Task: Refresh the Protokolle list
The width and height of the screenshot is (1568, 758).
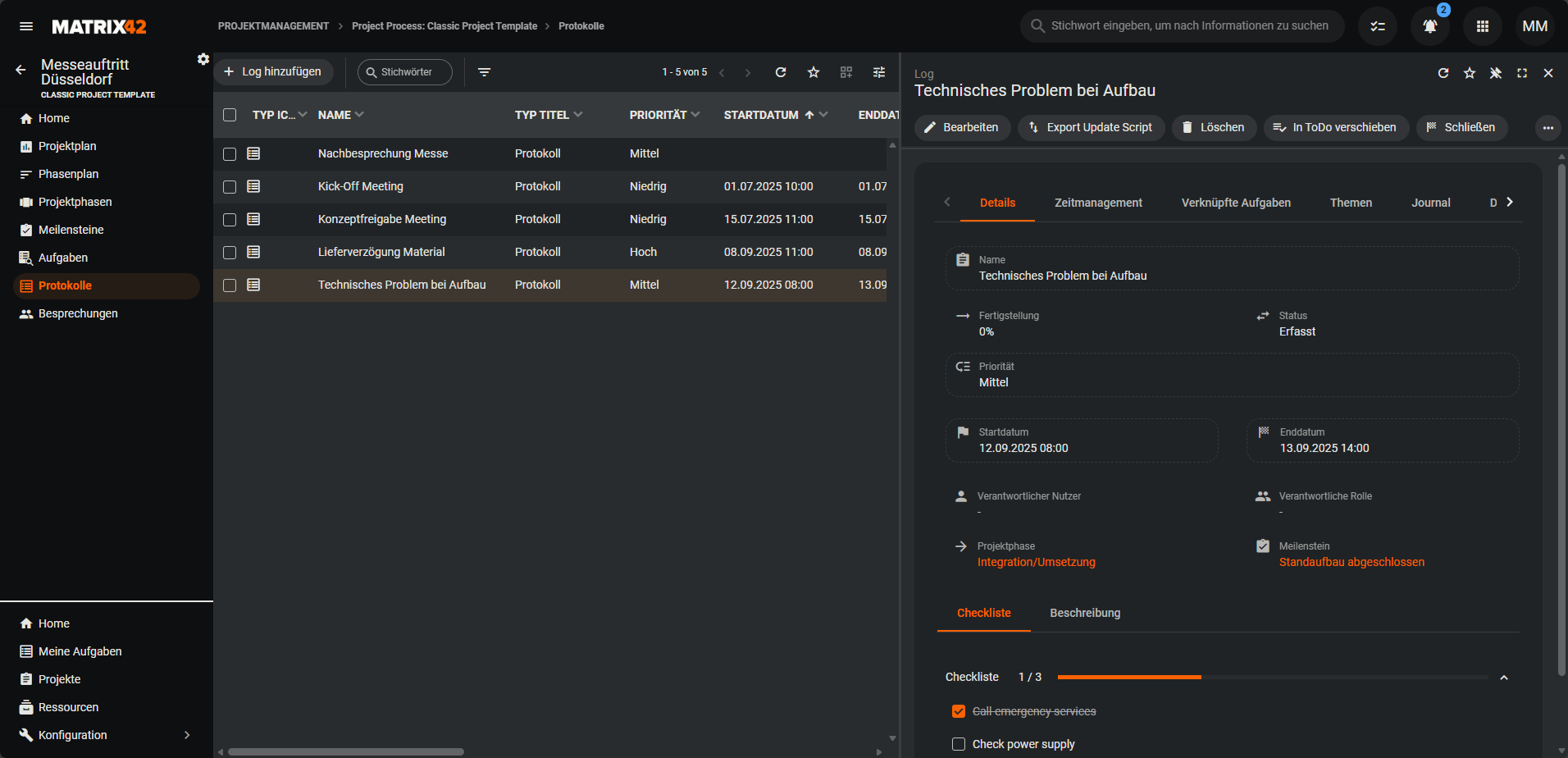Action: coord(781,72)
